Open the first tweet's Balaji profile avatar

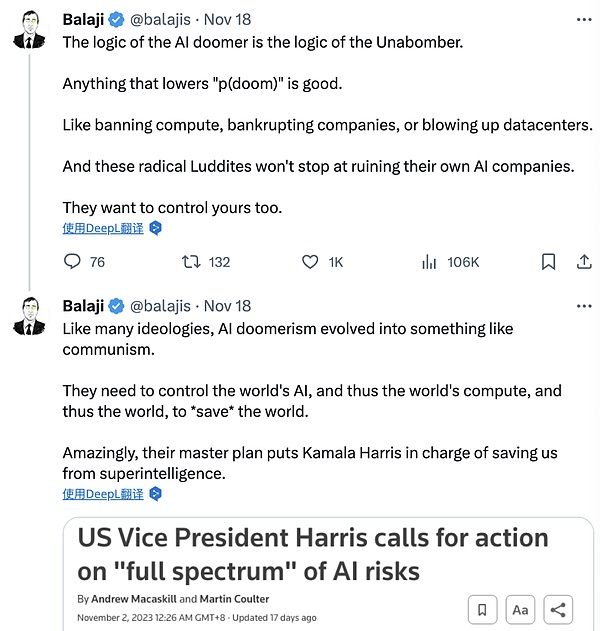point(30,29)
